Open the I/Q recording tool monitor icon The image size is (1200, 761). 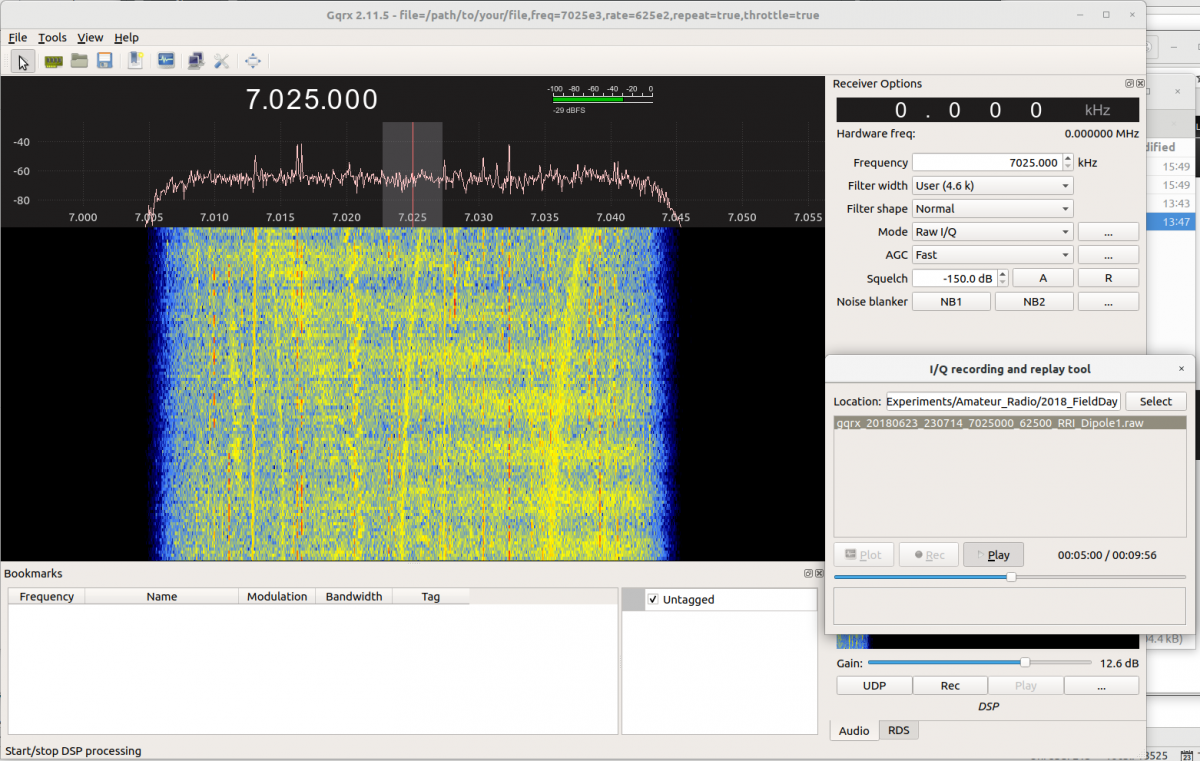[x=166, y=61]
